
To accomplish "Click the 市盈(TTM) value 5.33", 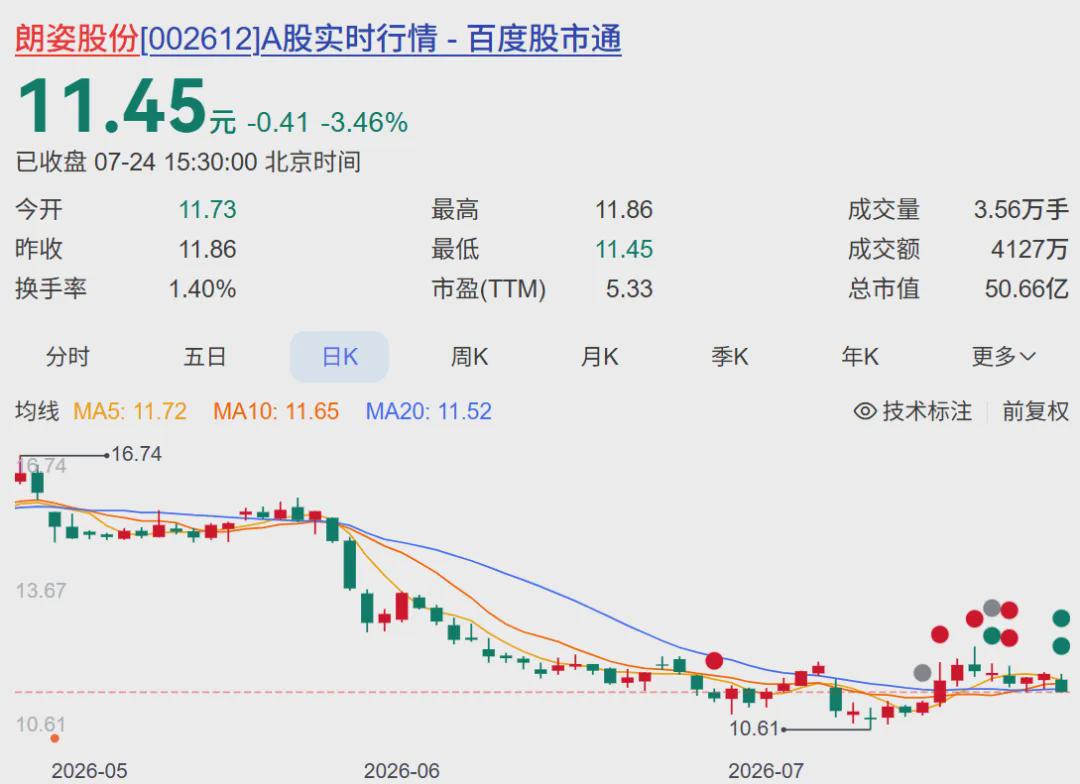I will pos(630,289).
